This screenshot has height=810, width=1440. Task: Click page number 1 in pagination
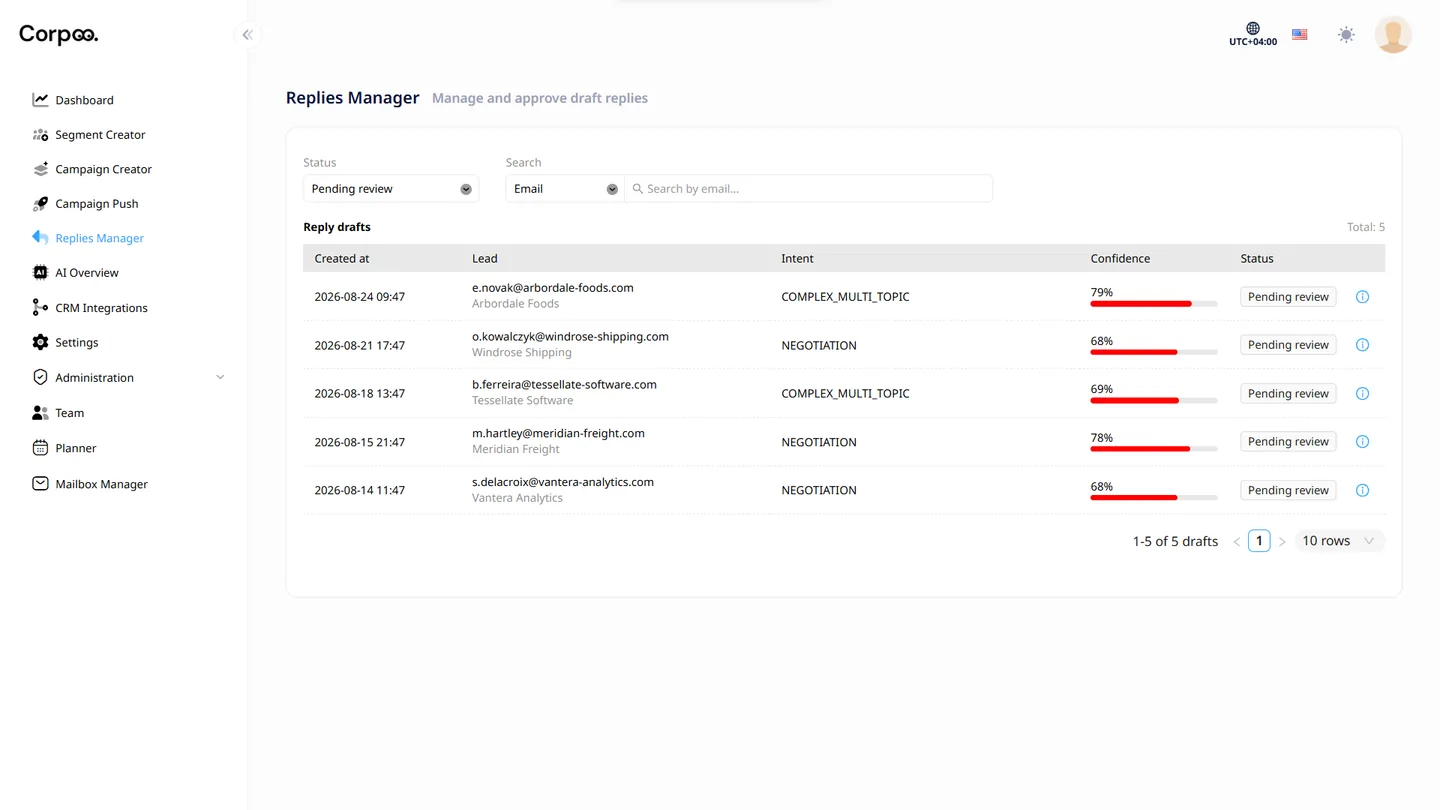tap(1259, 541)
